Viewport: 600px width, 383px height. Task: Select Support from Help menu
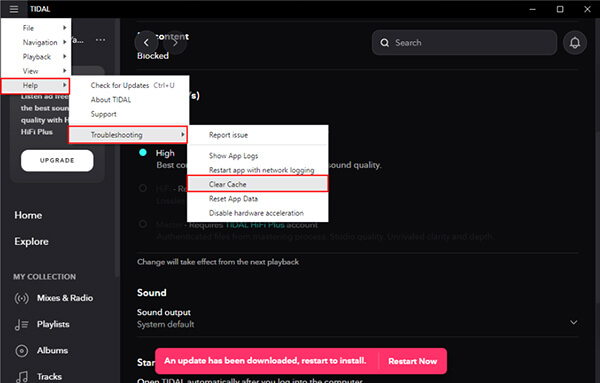(129, 114)
